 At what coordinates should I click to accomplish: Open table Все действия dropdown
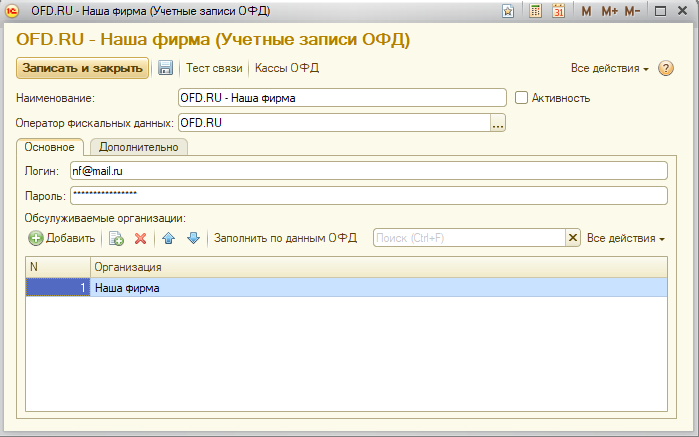625,238
